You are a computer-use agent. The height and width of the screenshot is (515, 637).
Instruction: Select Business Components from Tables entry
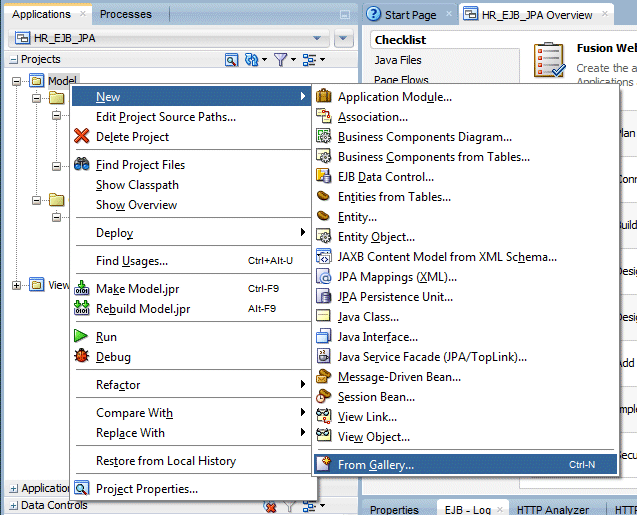pos(466,156)
